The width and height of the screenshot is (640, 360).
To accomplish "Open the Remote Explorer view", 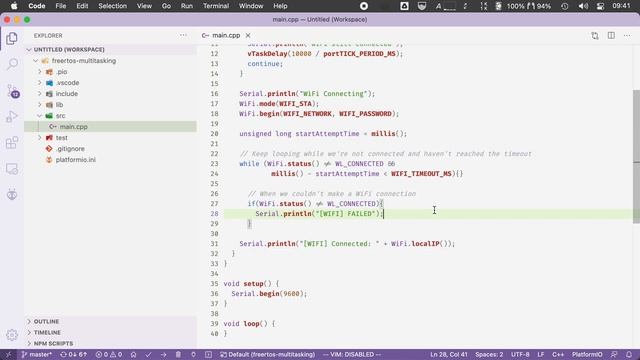I will 12,169.
